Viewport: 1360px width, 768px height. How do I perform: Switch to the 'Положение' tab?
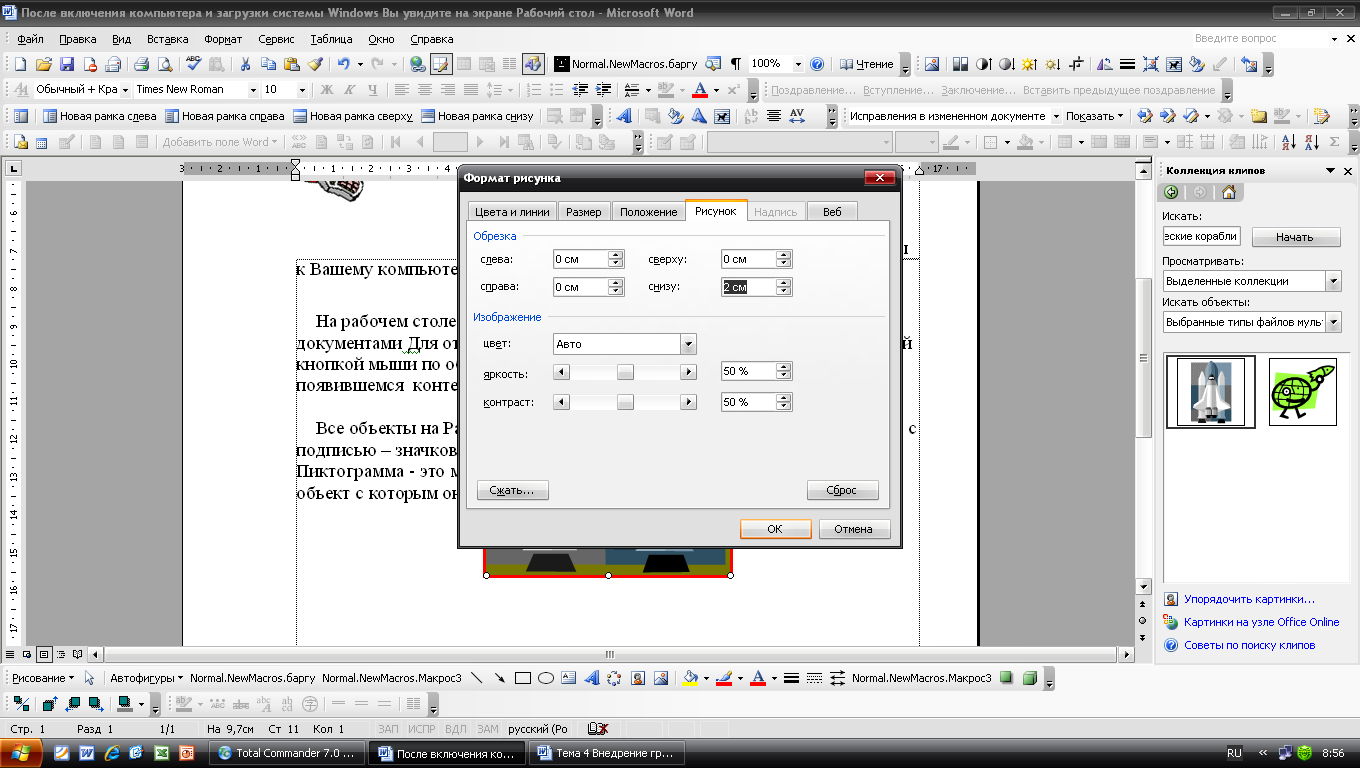(648, 212)
